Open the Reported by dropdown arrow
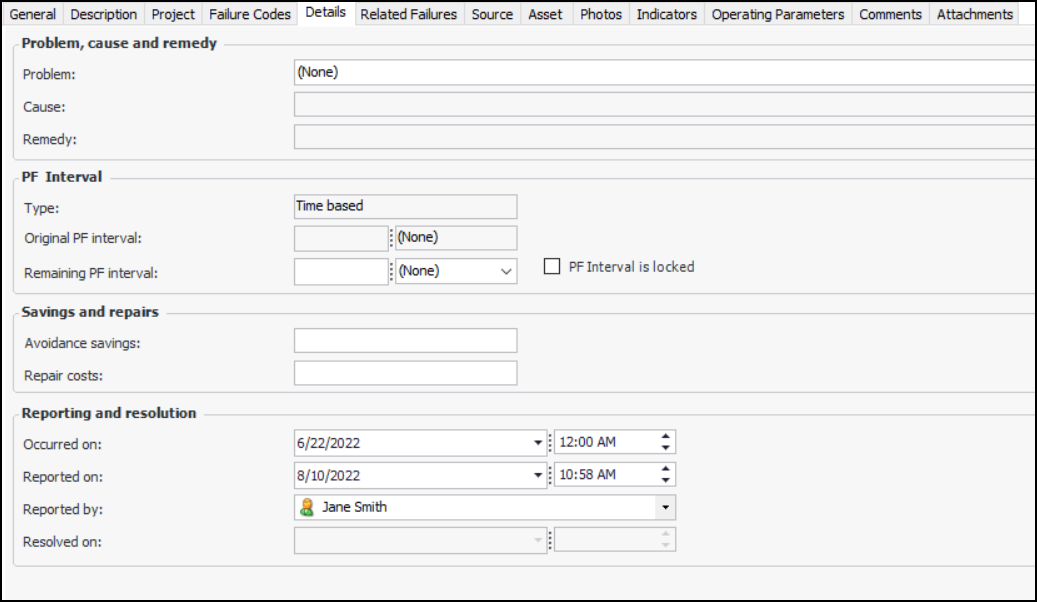1037x602 pixels. click(x=665, y=507)
